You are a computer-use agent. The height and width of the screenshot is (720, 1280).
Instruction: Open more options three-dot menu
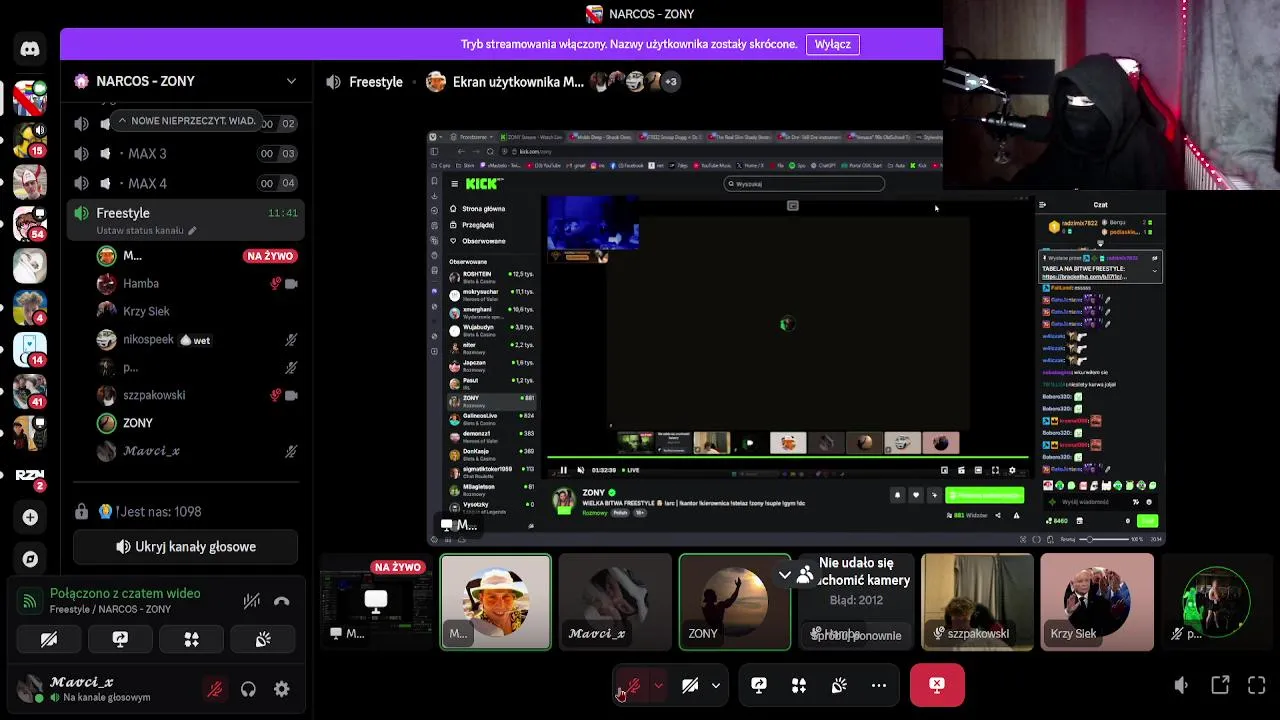click(x=879, y=686)
